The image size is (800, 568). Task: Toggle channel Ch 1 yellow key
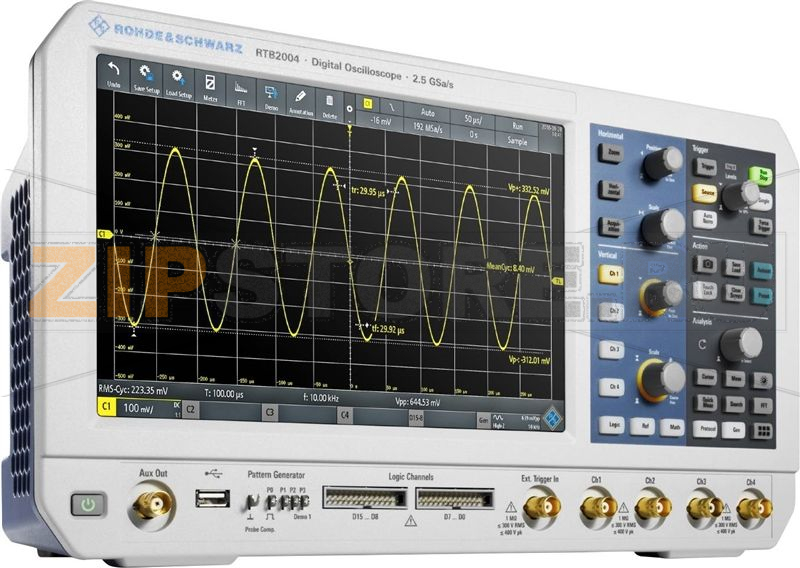click(x=612, y=274)
